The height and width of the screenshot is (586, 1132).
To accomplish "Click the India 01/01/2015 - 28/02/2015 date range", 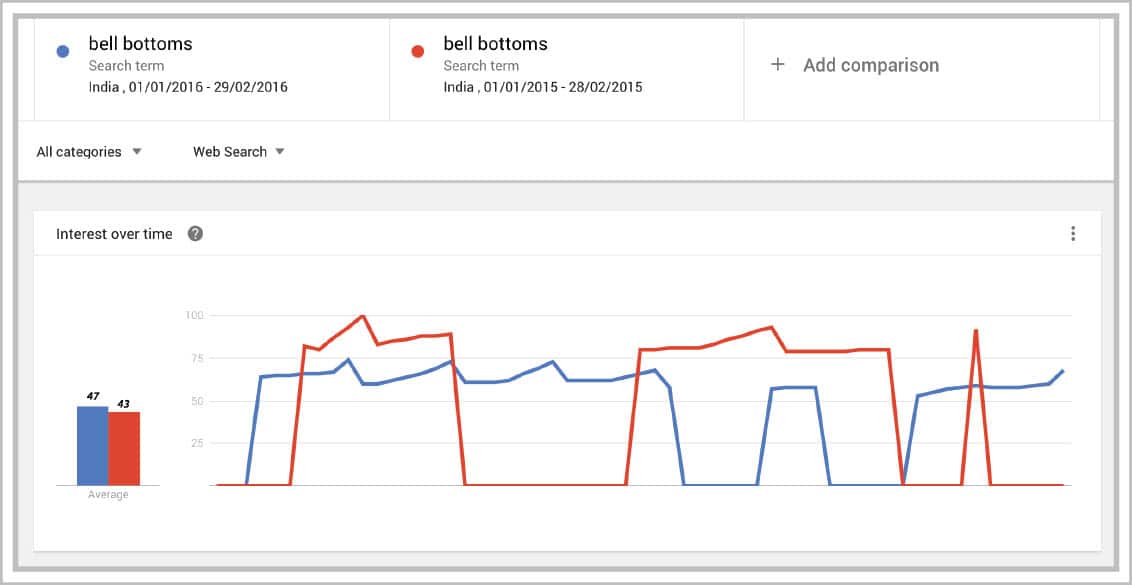I will click(x=543, y=87).
